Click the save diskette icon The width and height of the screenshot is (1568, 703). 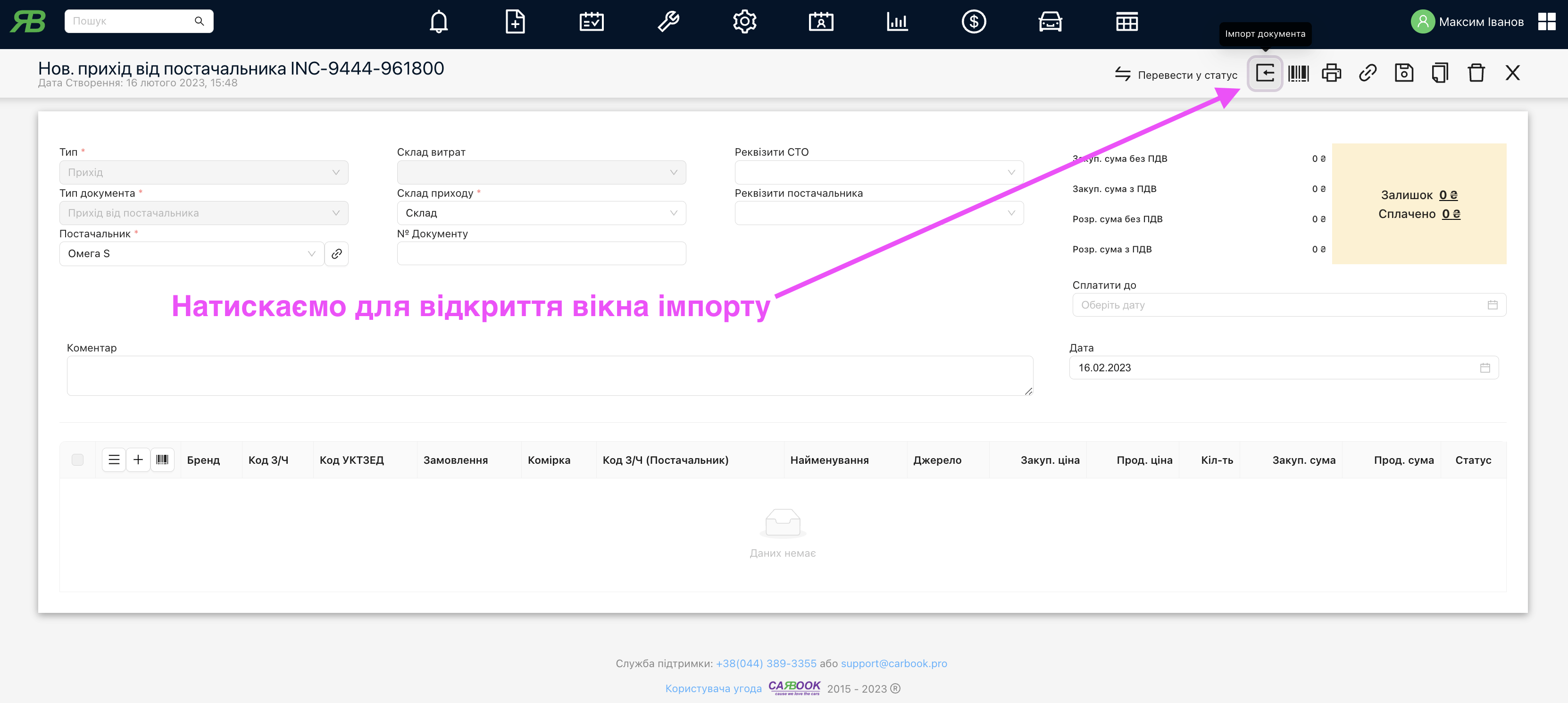(x=1404, y=74)
